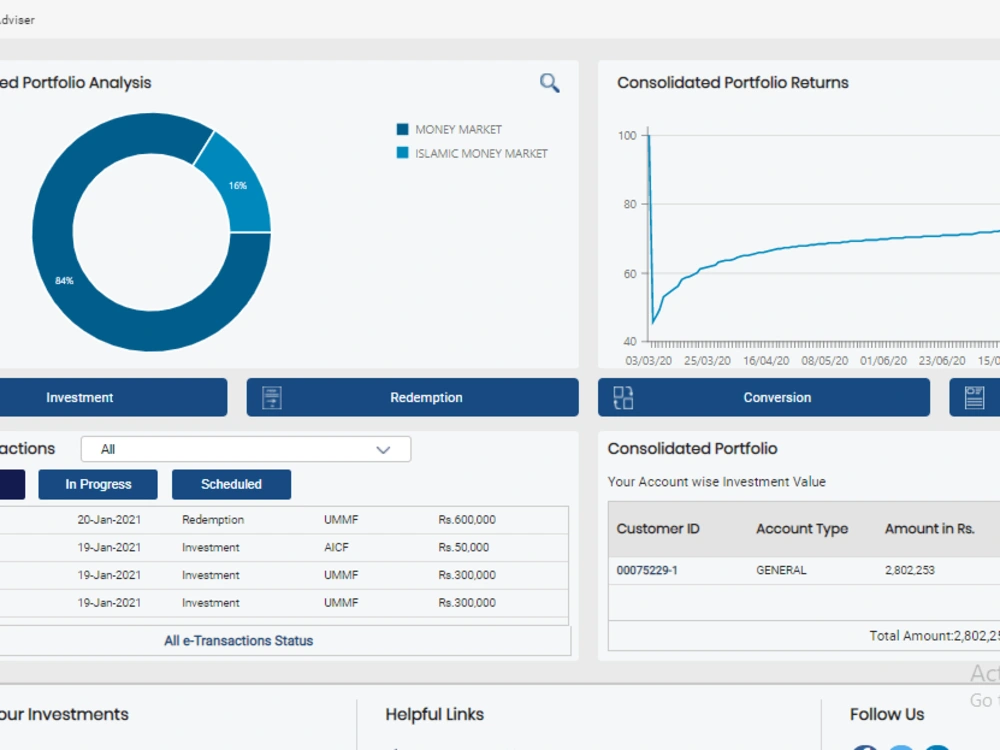Image resolution: width=1000 pixels, height=750 pixels.
Task: Click the ISLAMIC MONEY MARKET legend label
Action: click(x=482, y=154)
